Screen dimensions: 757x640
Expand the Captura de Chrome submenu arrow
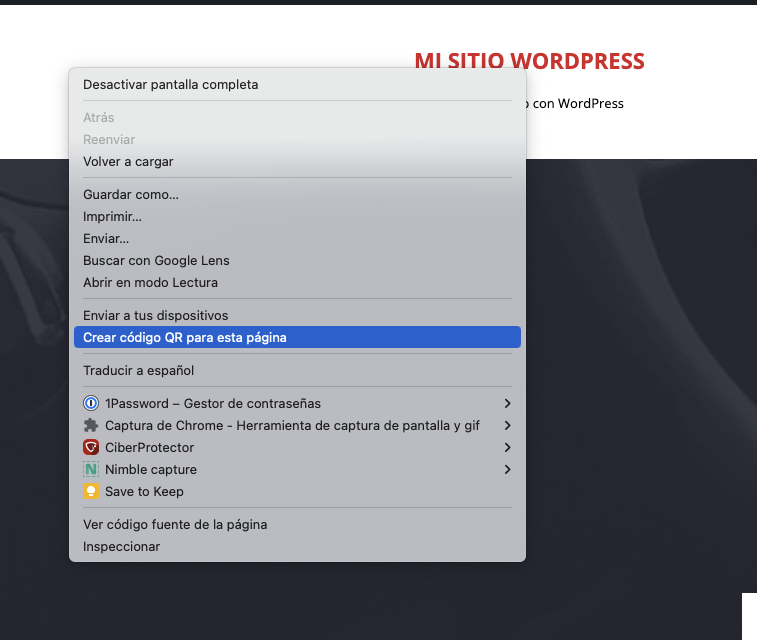[x=507, y=425]
